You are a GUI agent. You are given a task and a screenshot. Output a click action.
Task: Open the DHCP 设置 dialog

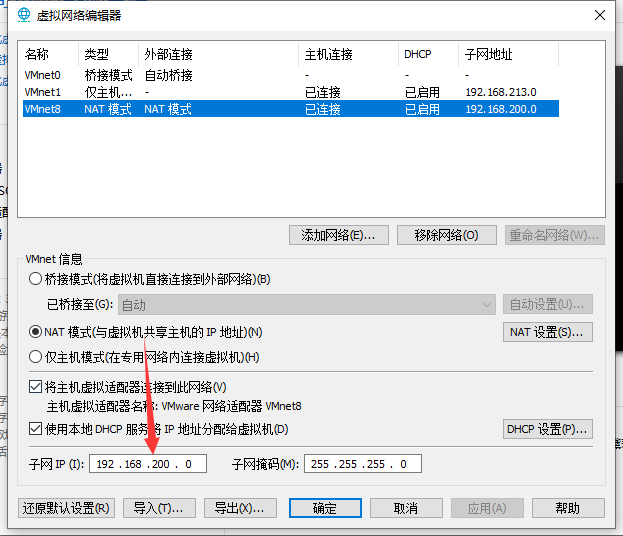tap(547, 429)
